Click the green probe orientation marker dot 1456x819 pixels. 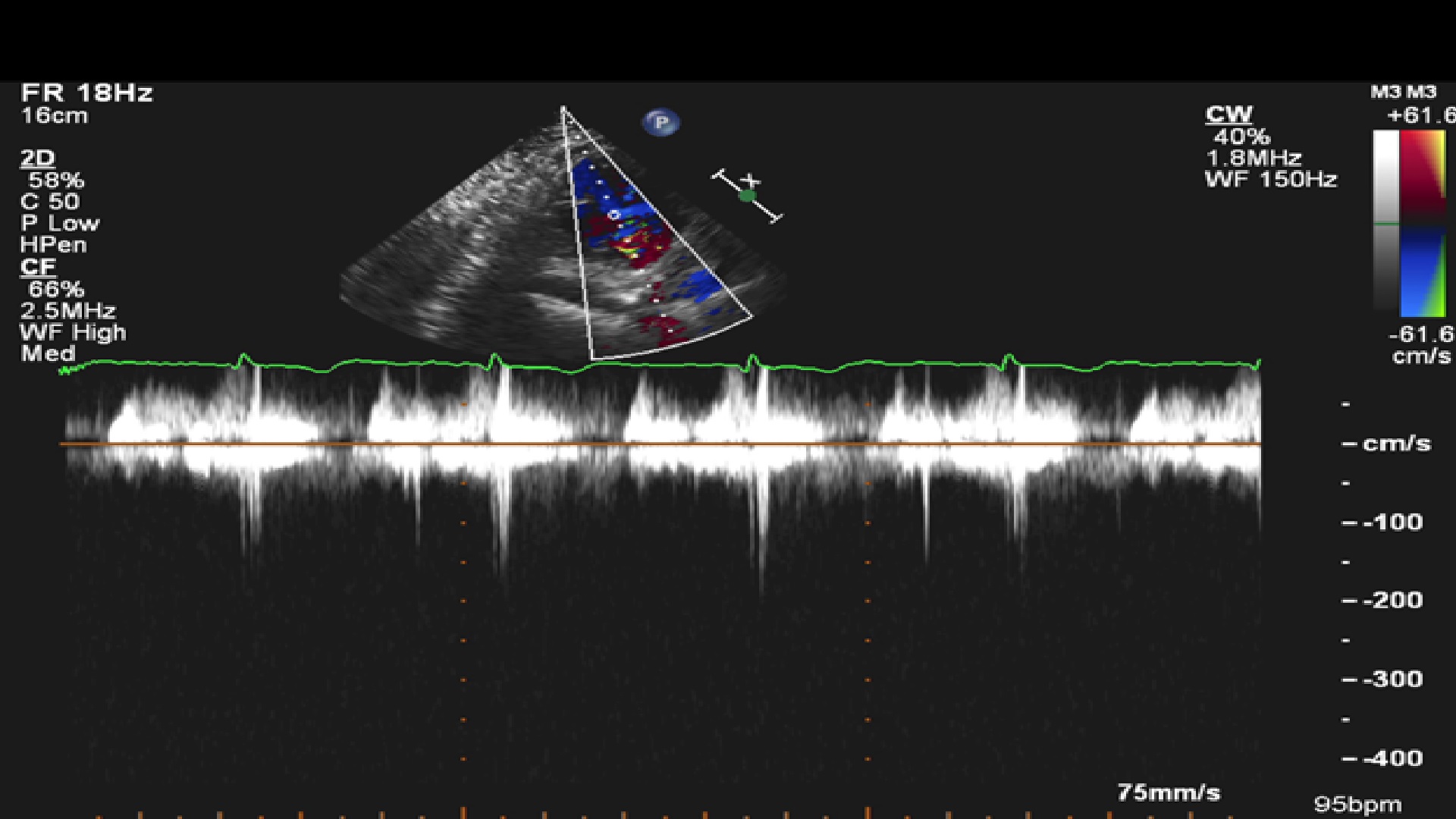click(x=748, y=196)
